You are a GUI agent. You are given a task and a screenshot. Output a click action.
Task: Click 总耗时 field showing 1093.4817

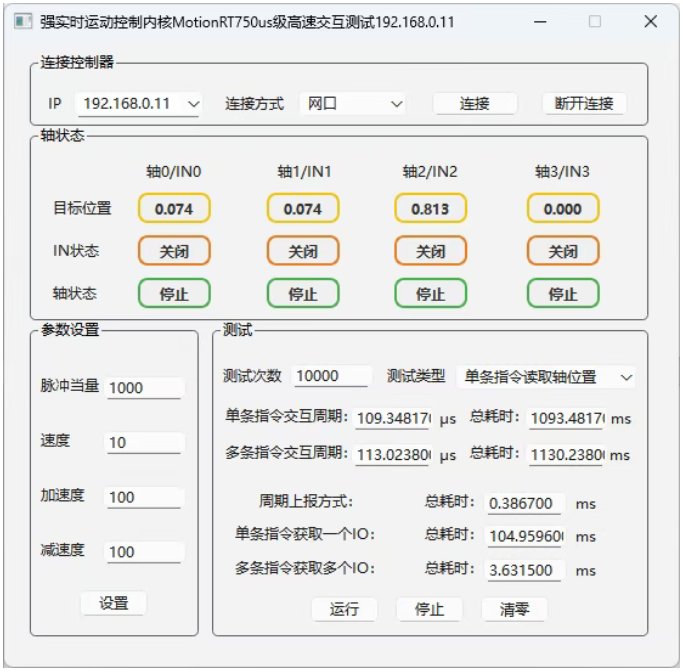click(x=567, y=419)
